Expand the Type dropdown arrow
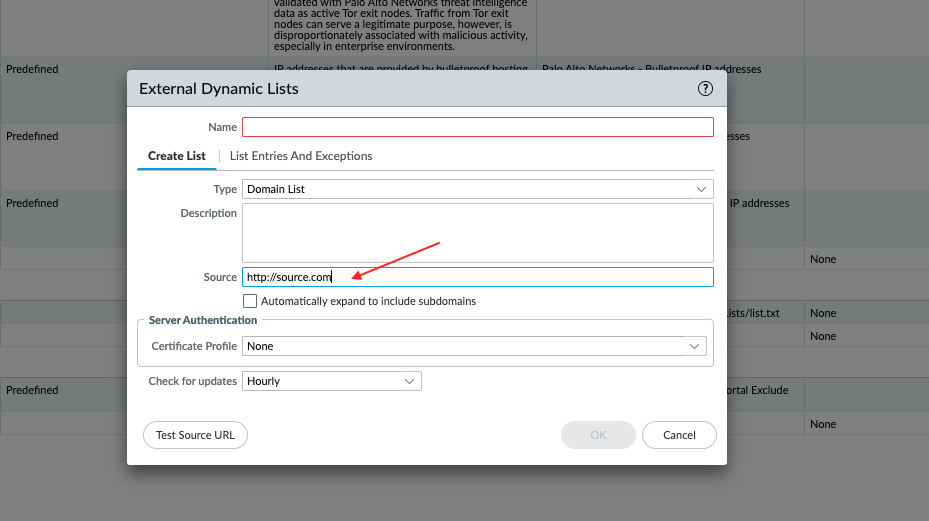The image size is (929, 521). (701, 189)
